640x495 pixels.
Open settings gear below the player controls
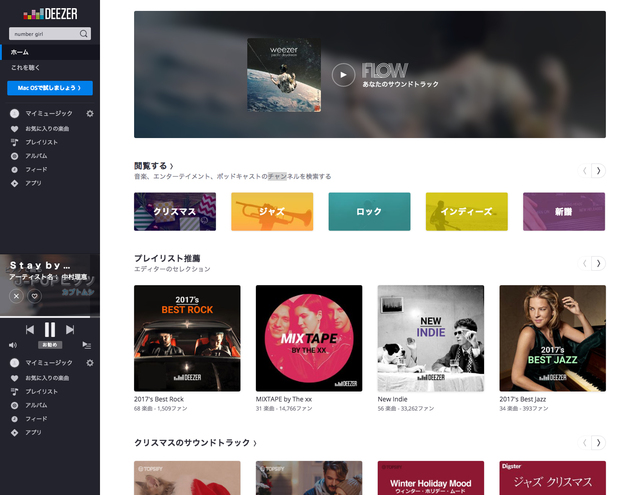tap(90, 363)
